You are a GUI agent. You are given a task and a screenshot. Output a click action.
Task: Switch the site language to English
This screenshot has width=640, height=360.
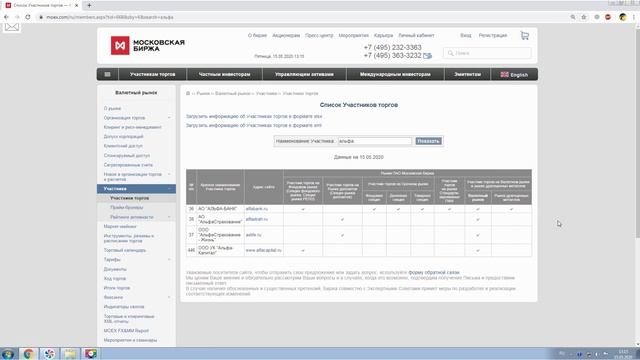tap(514, 75)
